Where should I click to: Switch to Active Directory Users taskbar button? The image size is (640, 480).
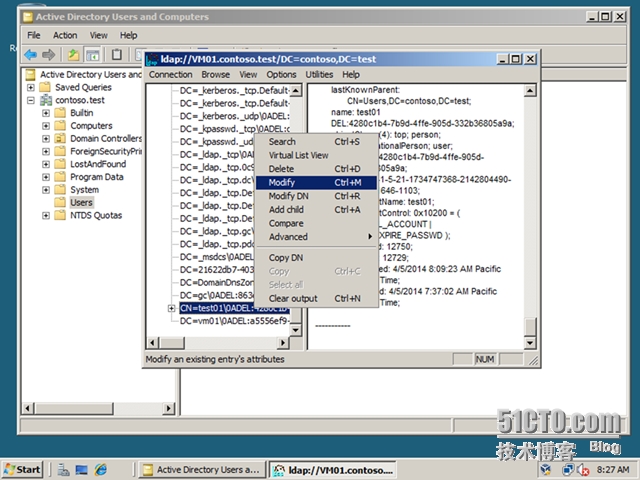coord(202,470)
